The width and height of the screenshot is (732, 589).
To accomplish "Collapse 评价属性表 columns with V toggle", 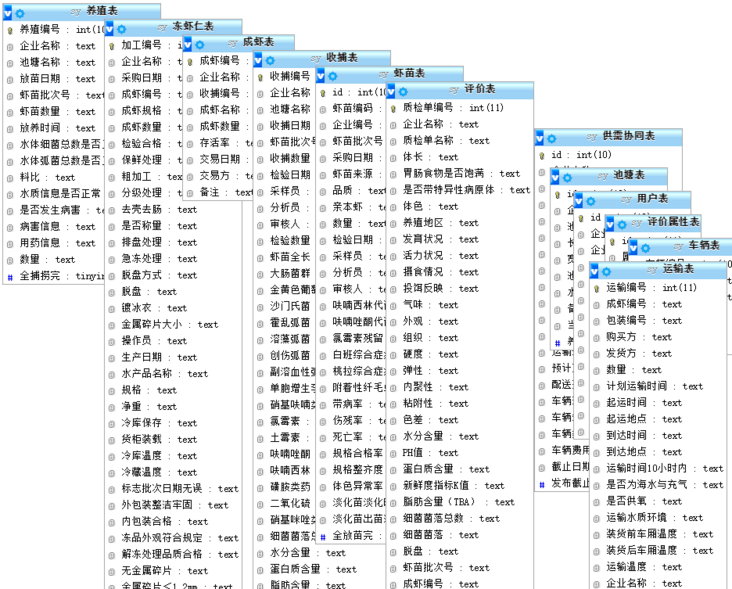I will 610,224.
